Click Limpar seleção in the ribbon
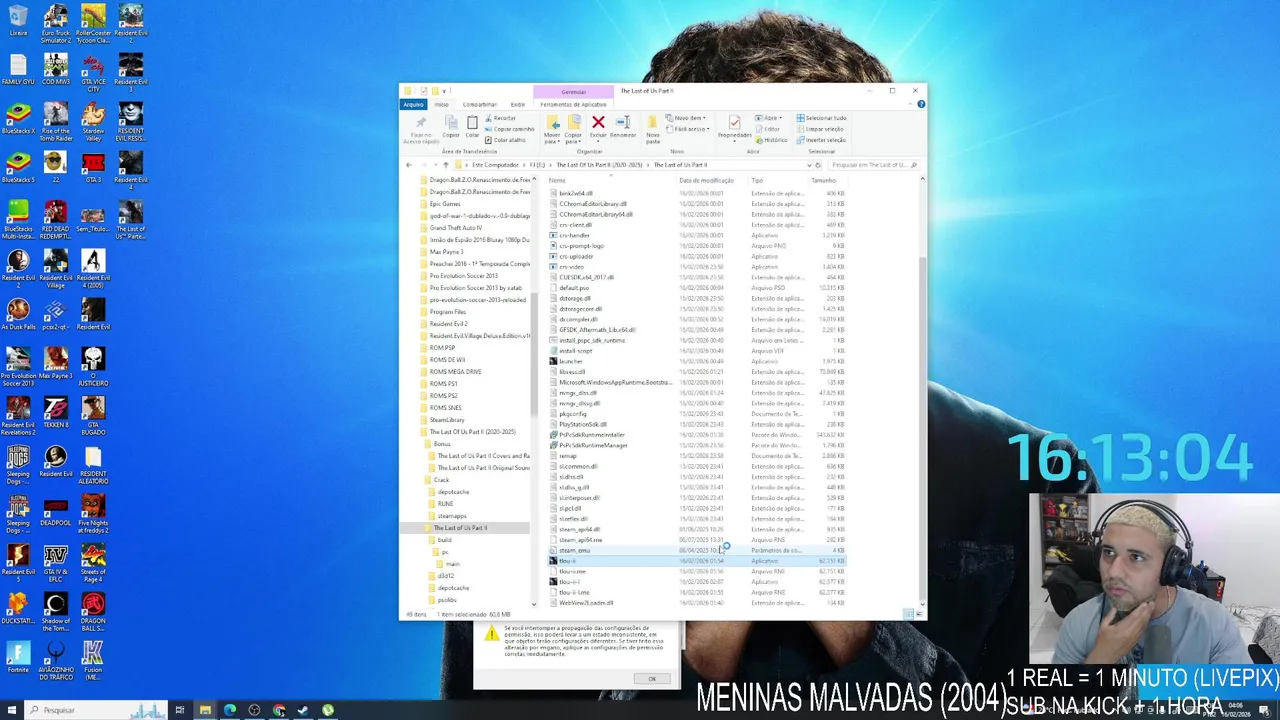The width and height of the screenshot is (1280, 720). (x=821, y=129)
